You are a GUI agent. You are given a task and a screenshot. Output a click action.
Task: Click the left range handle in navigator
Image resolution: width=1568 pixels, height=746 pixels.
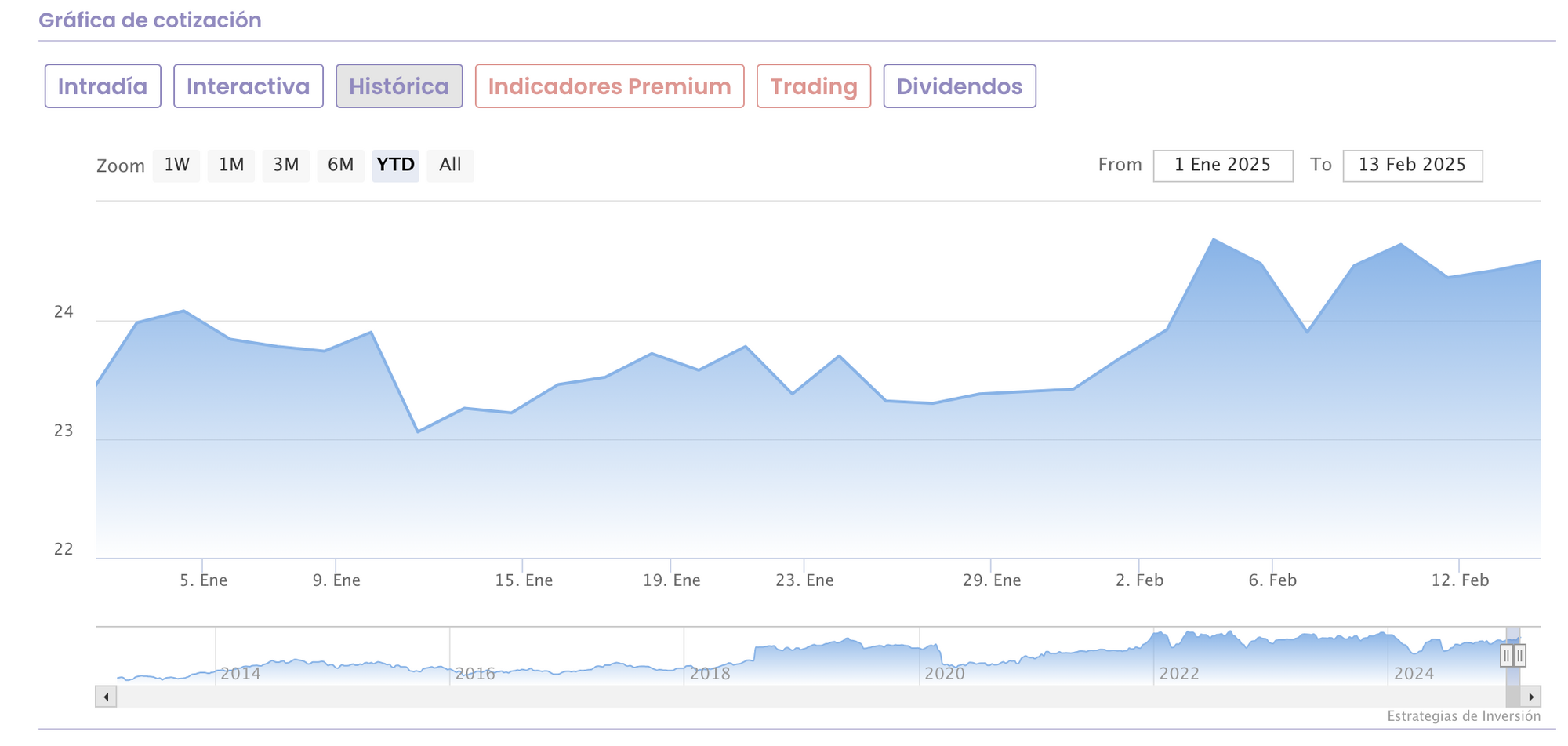click(1506, 655)
